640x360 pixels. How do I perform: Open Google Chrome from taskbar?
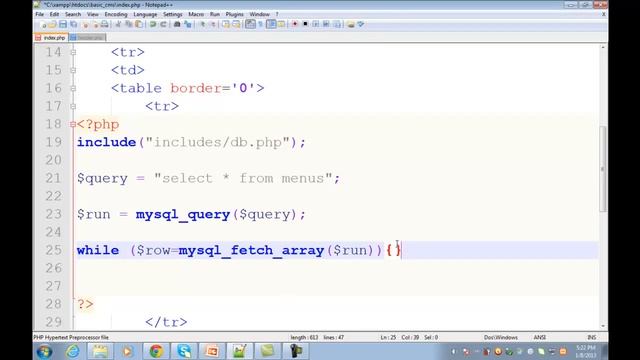coord(156,351)
